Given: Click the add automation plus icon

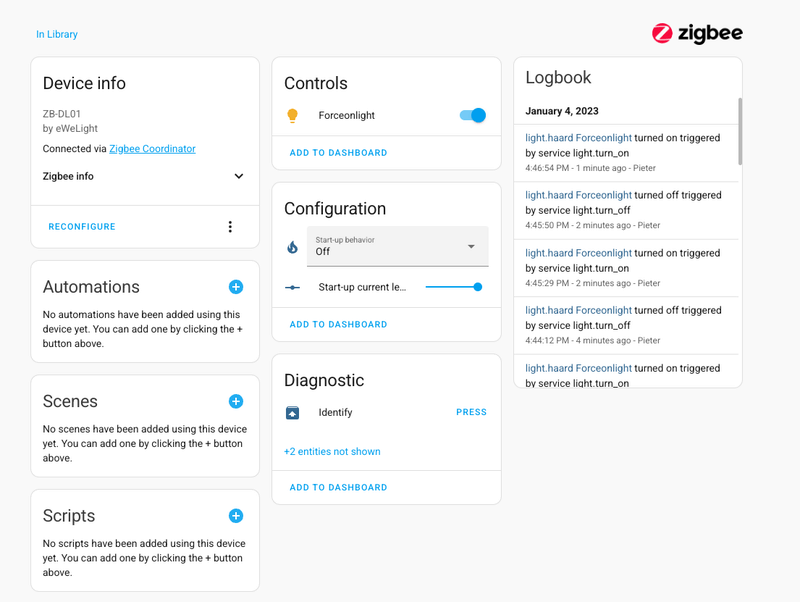Looking at the screenshot, I should coord(236,287).
